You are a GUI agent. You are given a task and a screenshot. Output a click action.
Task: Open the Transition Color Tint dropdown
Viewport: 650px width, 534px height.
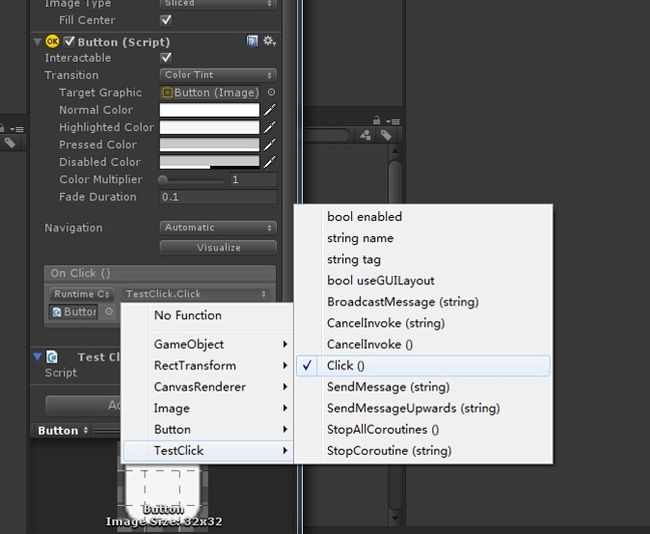coord(218,75)
